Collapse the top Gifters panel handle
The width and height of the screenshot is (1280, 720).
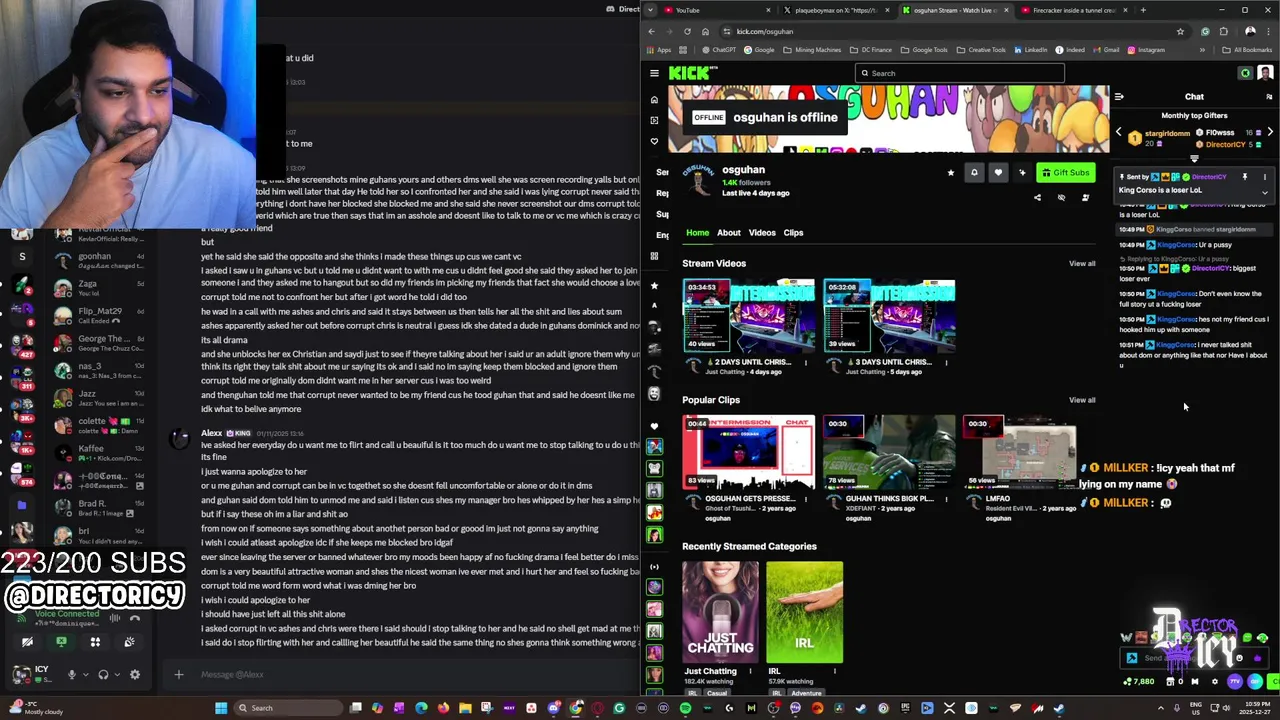click(1194, 158)
